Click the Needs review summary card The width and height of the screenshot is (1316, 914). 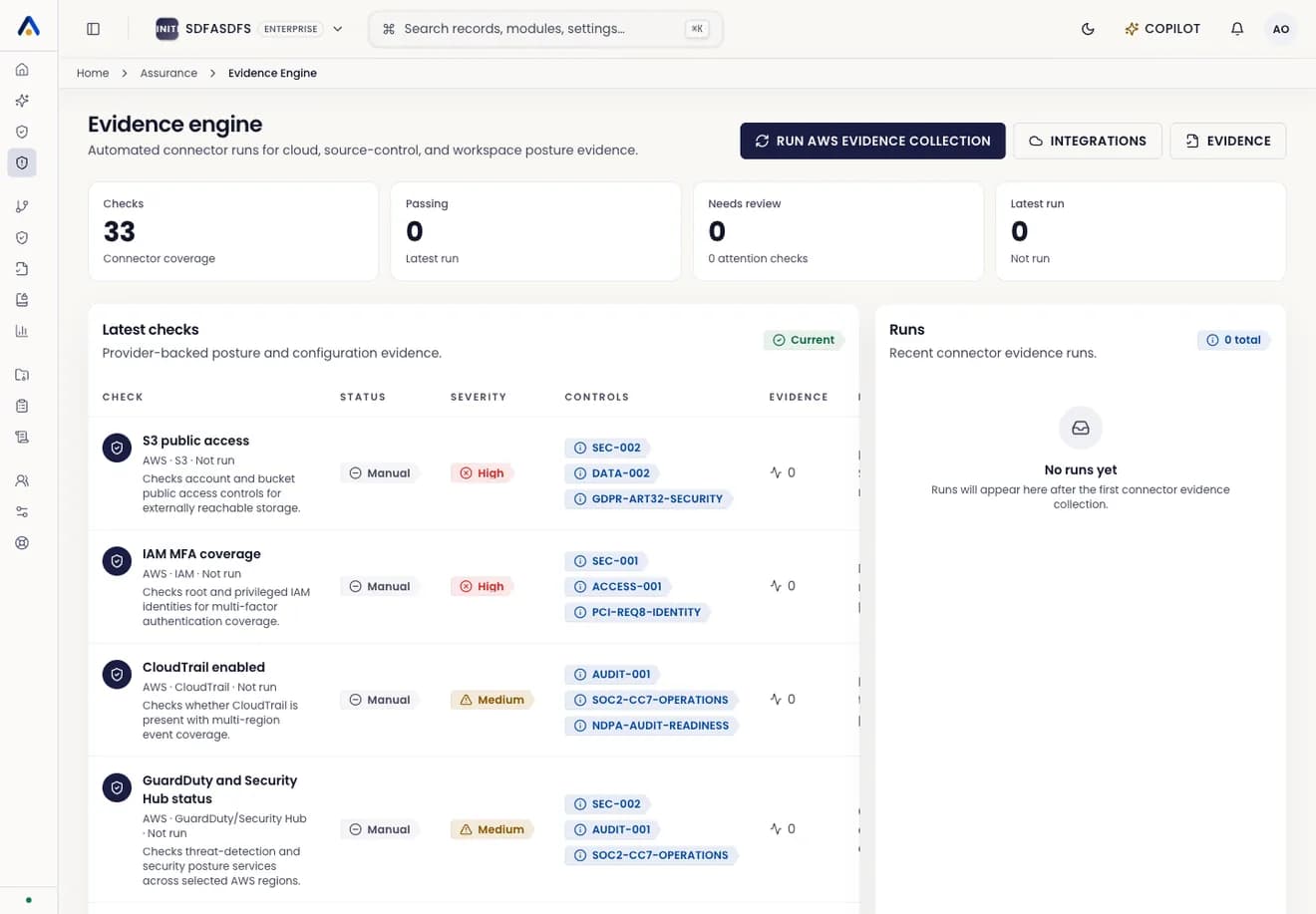coord(838,231)
